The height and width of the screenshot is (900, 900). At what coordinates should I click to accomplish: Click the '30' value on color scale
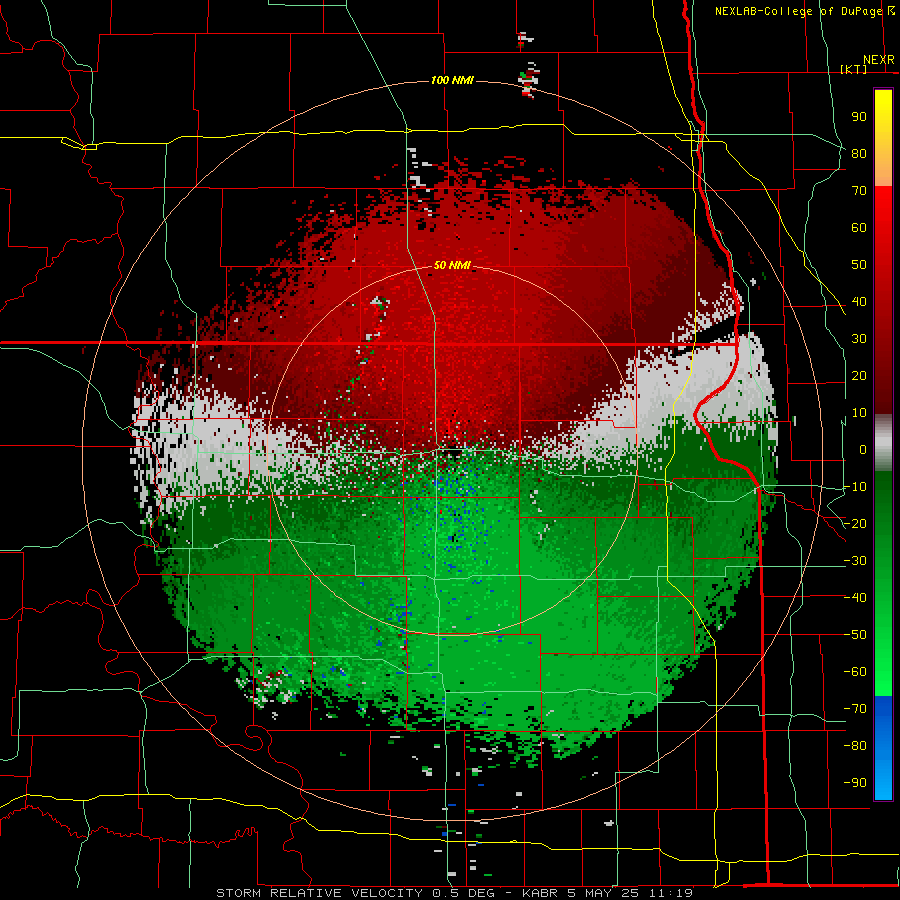(x=859, y=339)
